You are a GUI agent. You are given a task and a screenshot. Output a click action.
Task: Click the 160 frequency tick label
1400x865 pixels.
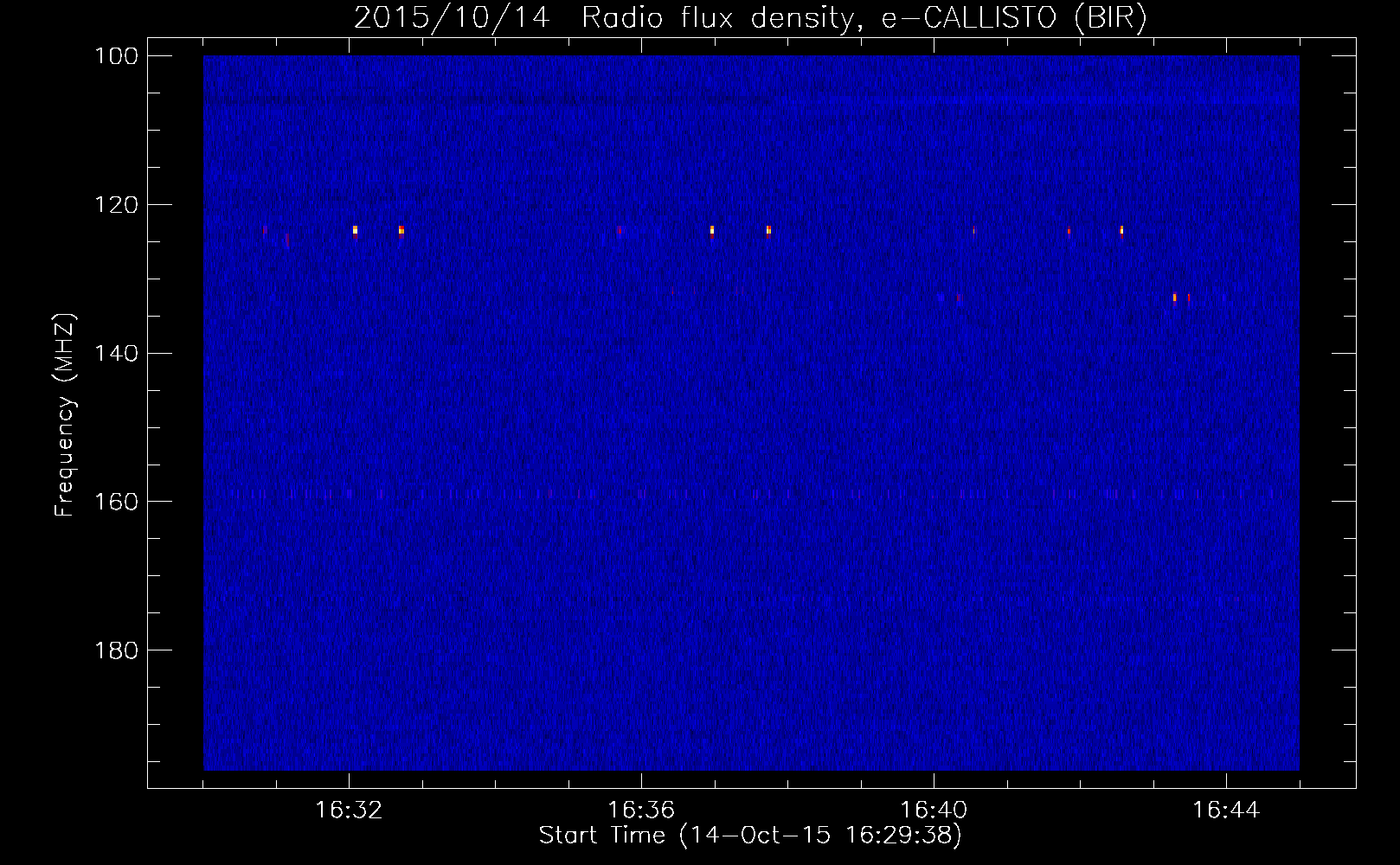(x=116, y=502)
